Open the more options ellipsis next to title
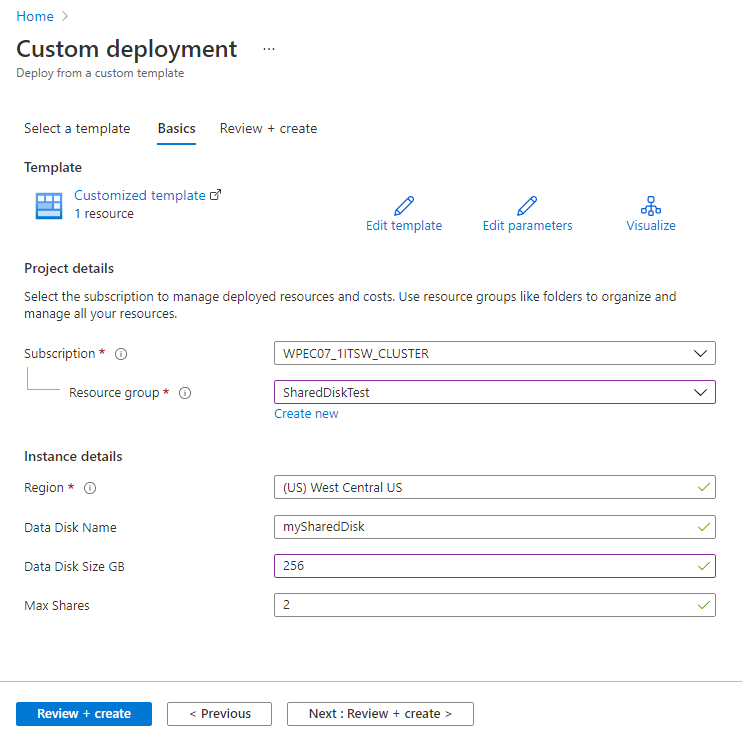The width and height of the screenshot is (742, 748). 269,49
